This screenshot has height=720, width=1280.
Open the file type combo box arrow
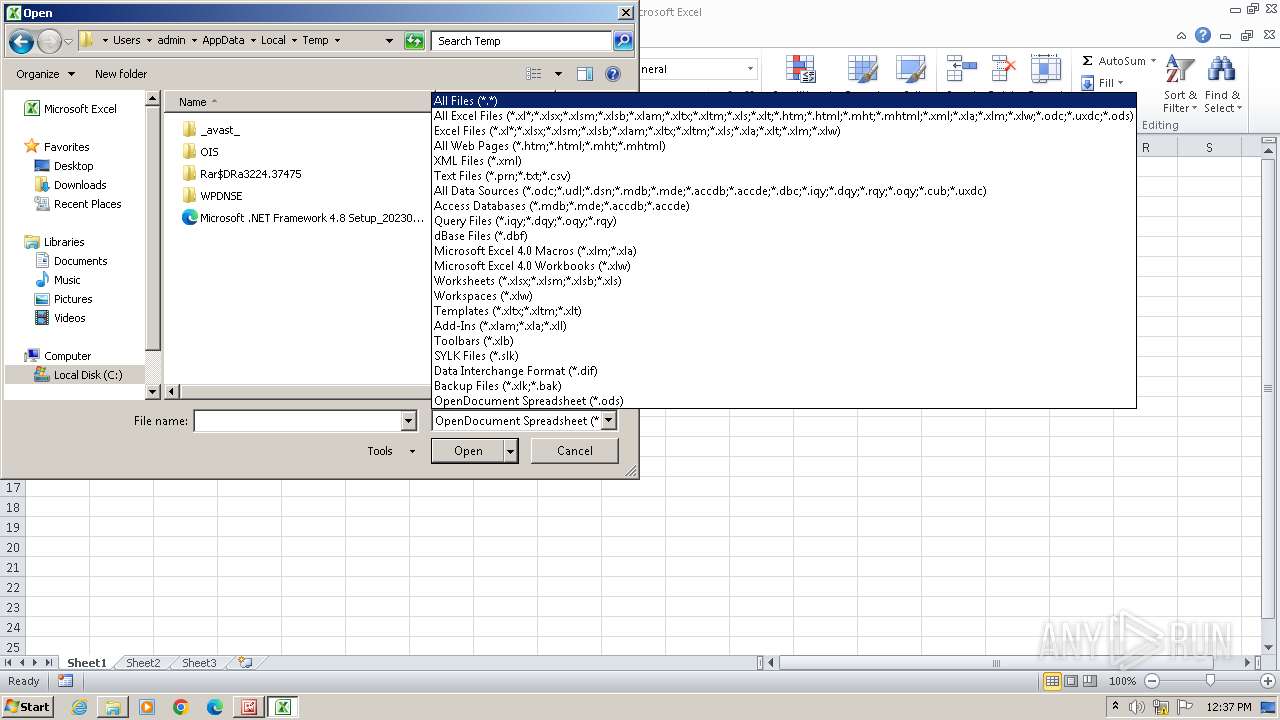click(609, 421)
